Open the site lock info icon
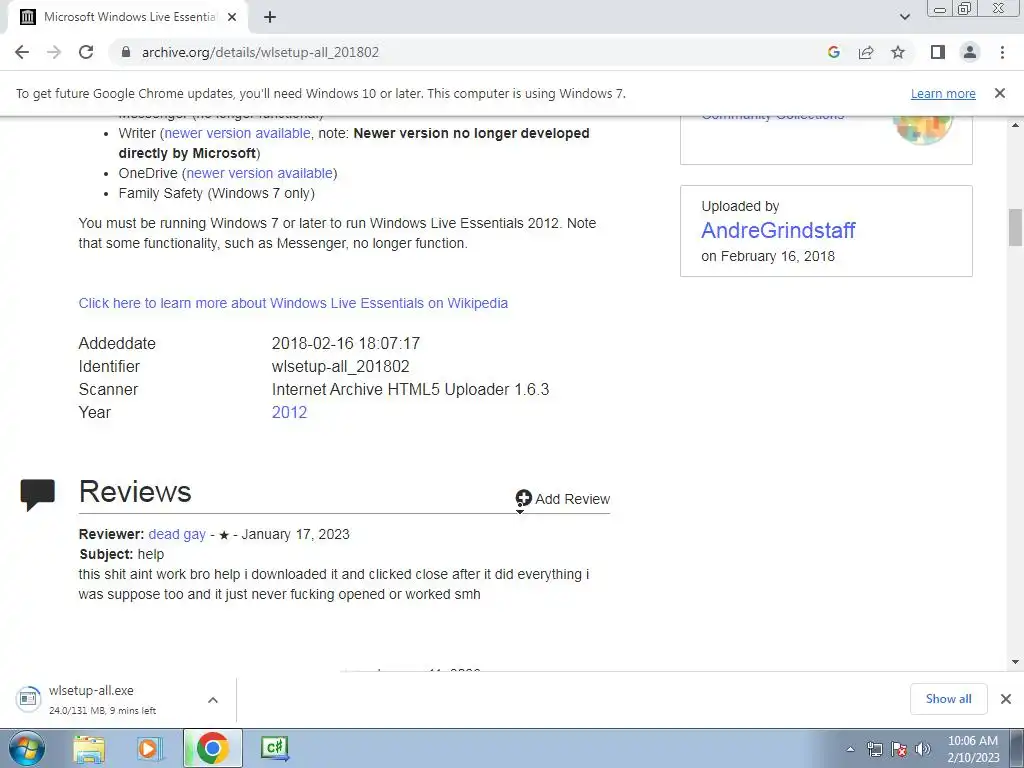This screenshot has height=768, width=1024. tap(126, 52)
